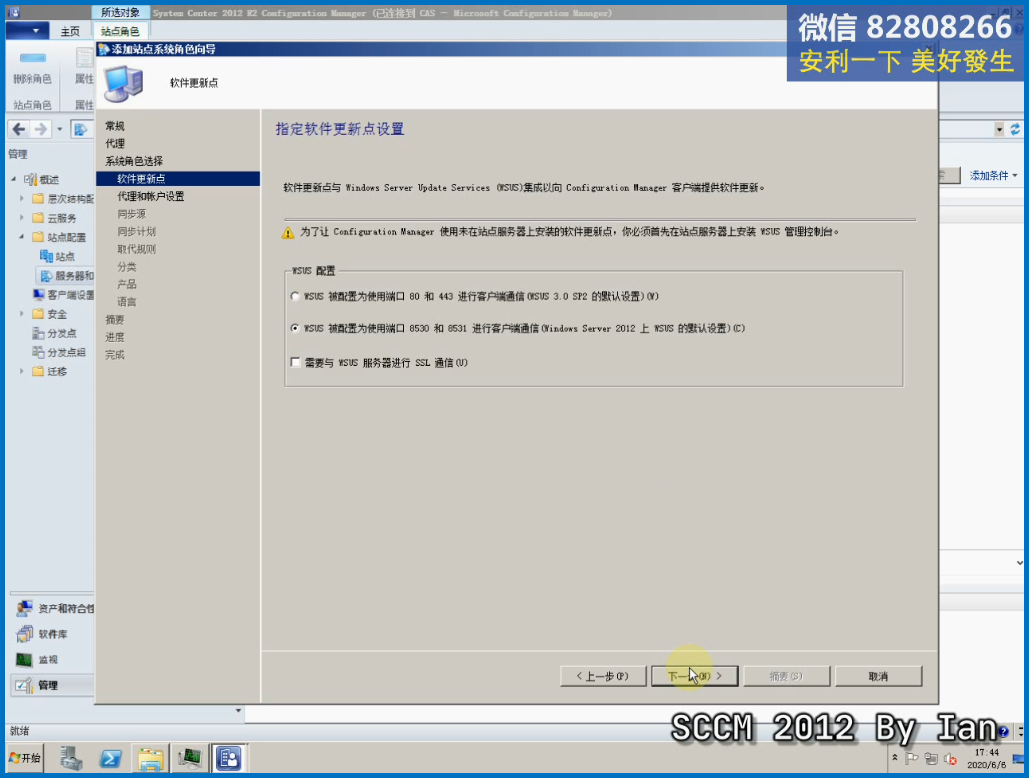Go forward with the right arrow
The height and width of the screenshot is (778, 1029).
41,129
